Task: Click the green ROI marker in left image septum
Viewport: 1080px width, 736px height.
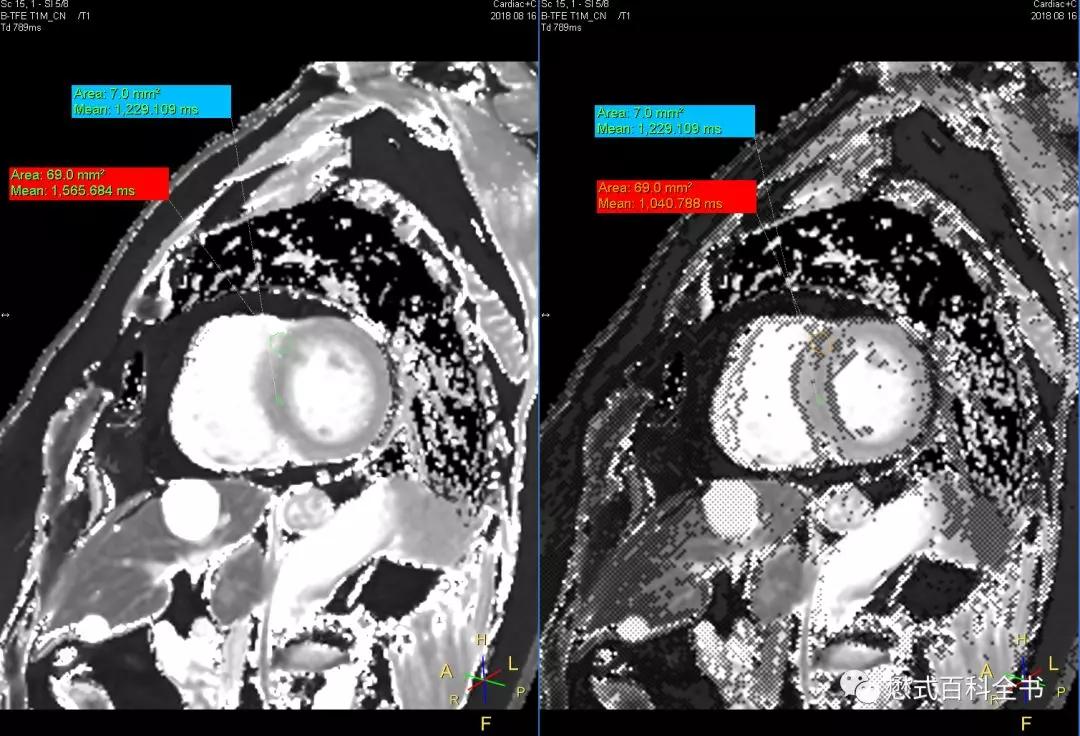Action: click(x=278, y=343)
